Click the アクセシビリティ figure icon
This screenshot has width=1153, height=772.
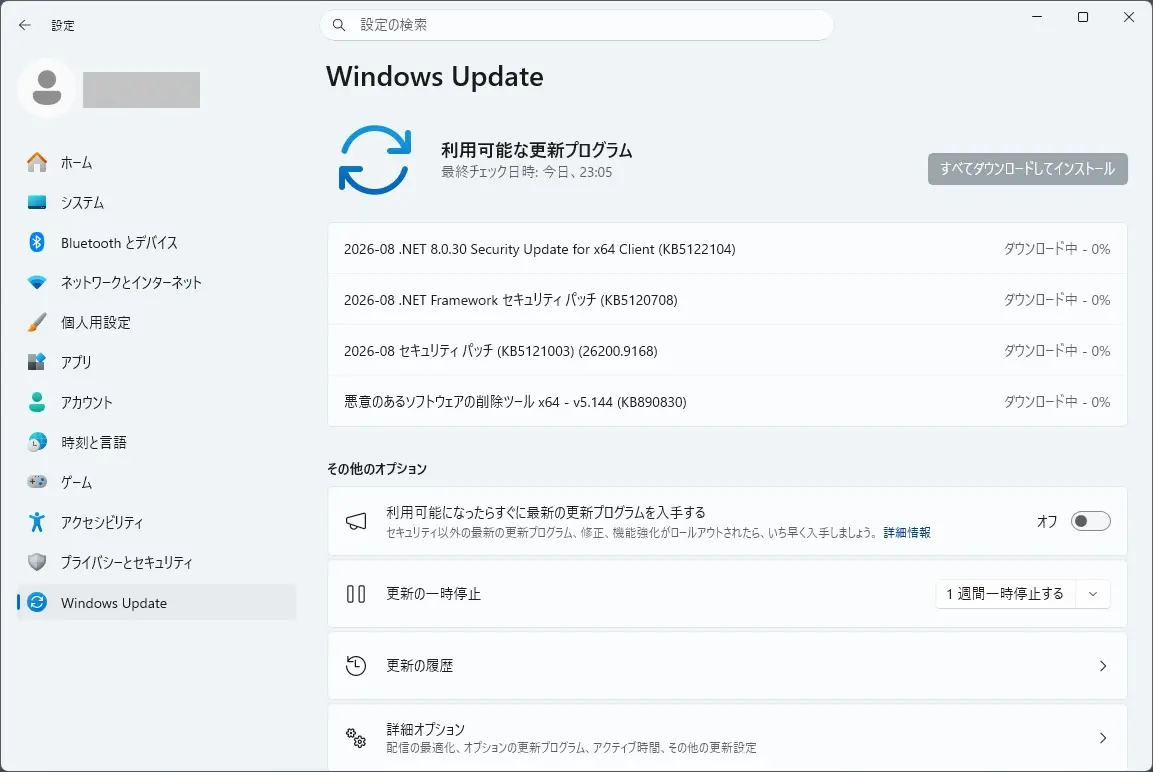(x=37, y=522)
